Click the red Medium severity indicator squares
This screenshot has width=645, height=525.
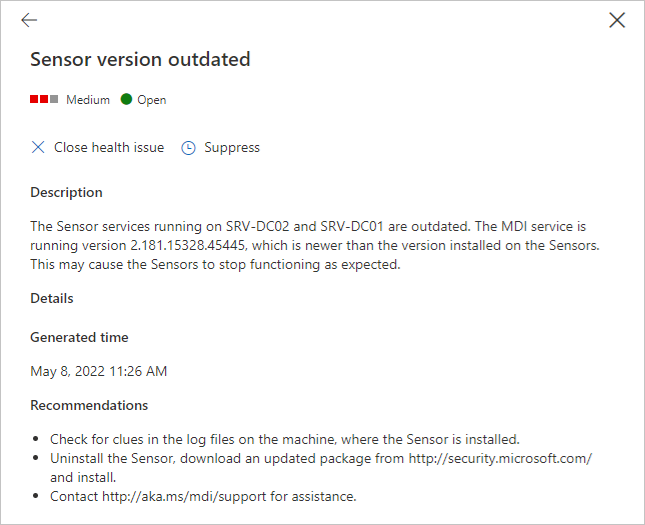click(x=44, y=100)
